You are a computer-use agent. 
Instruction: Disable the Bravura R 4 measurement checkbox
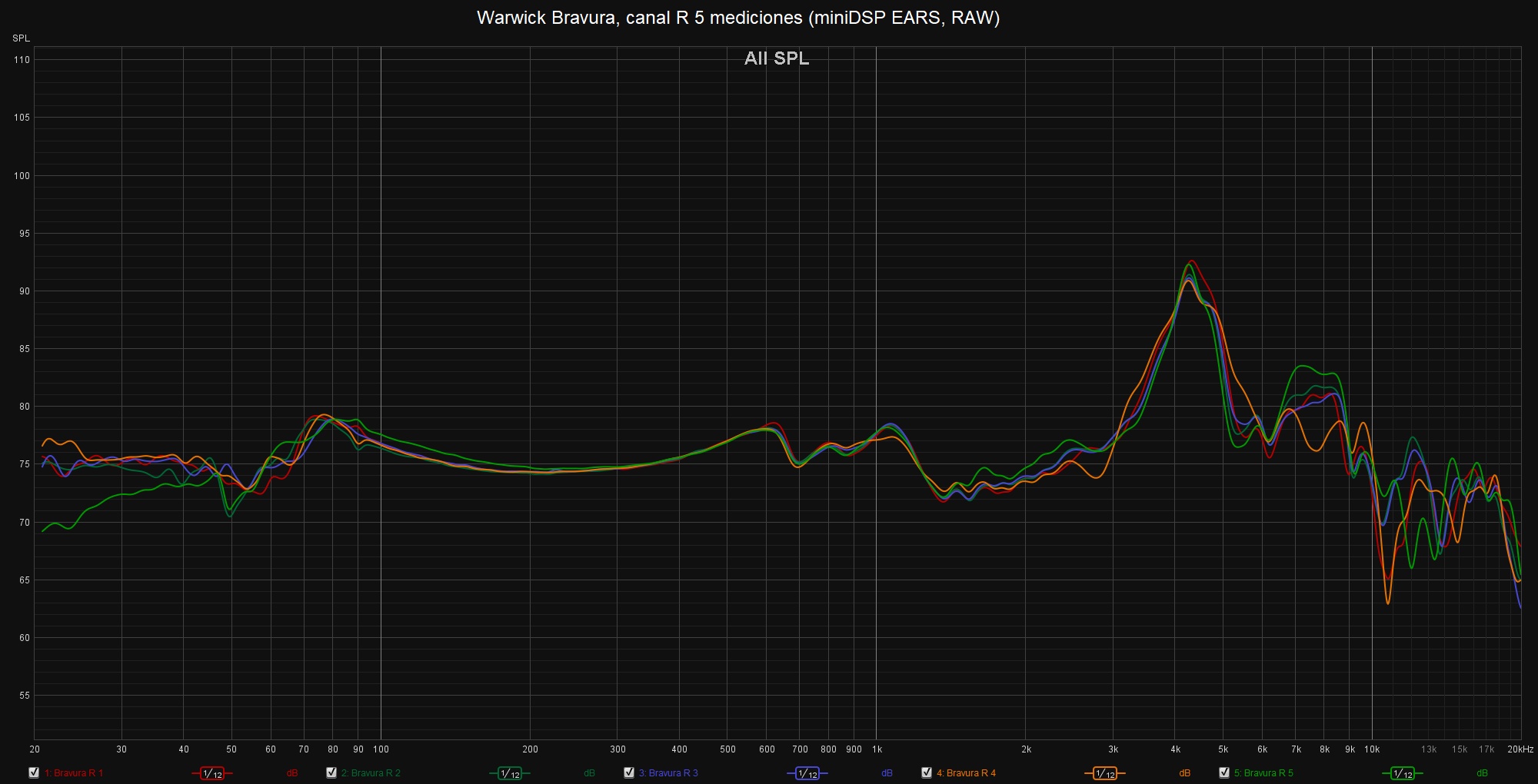click(x=927, y=772)
